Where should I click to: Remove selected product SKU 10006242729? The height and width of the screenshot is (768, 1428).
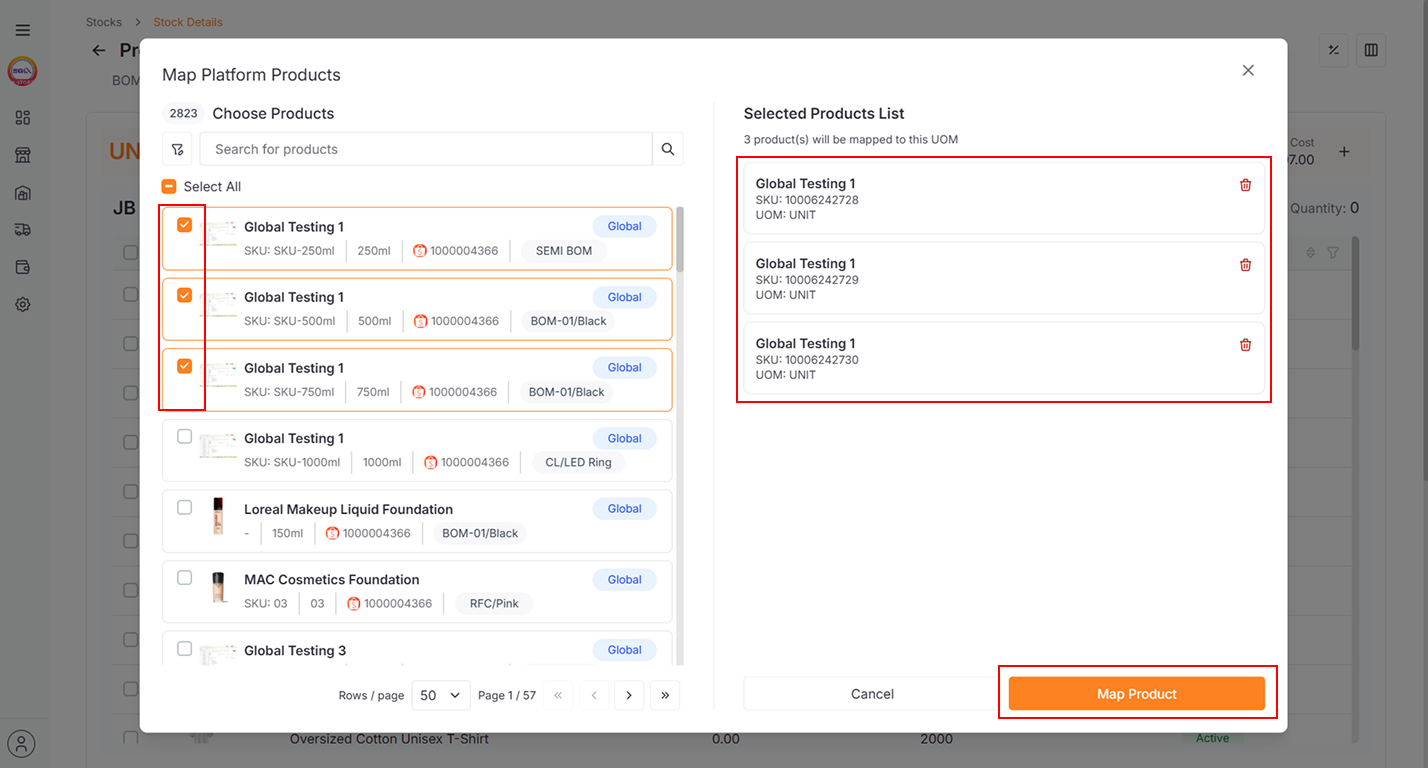point(1245,265)
